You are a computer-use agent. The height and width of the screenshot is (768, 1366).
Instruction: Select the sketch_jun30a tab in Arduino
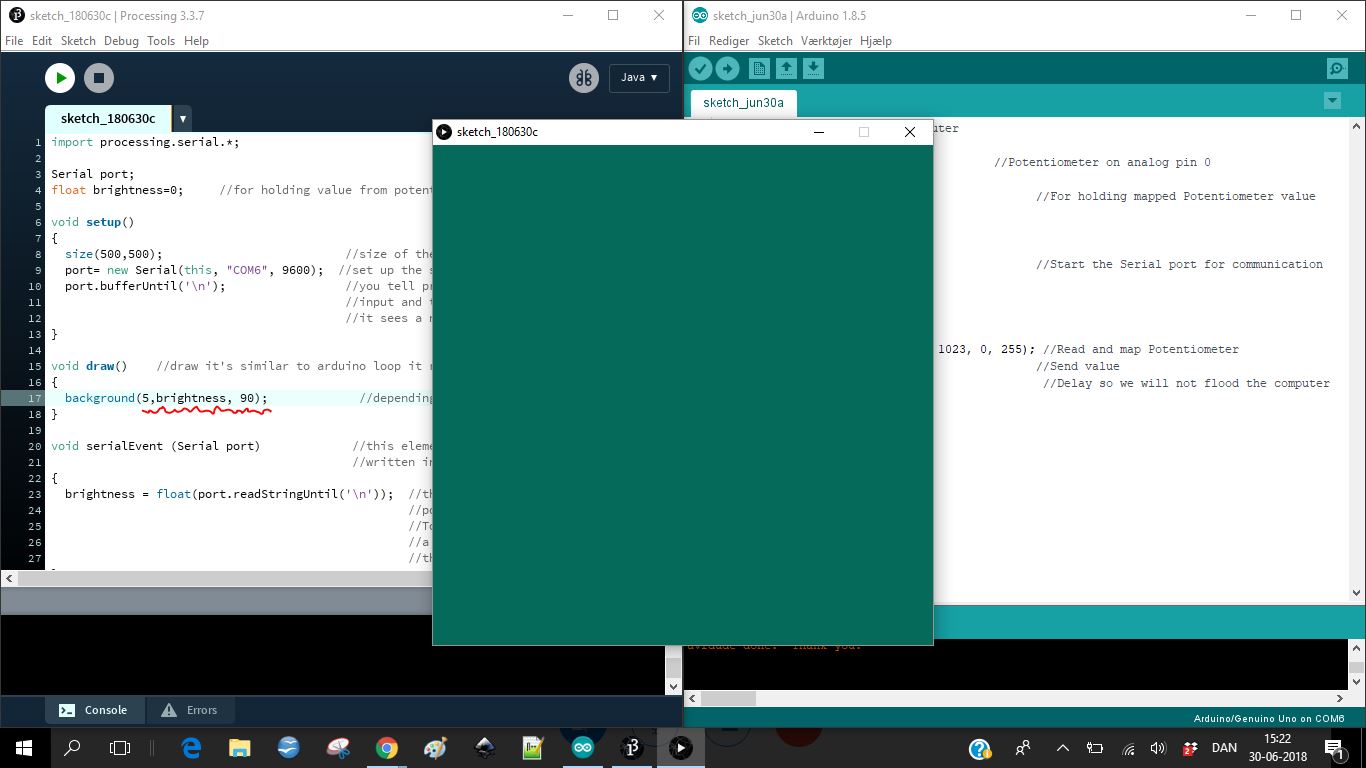point(743,102)
